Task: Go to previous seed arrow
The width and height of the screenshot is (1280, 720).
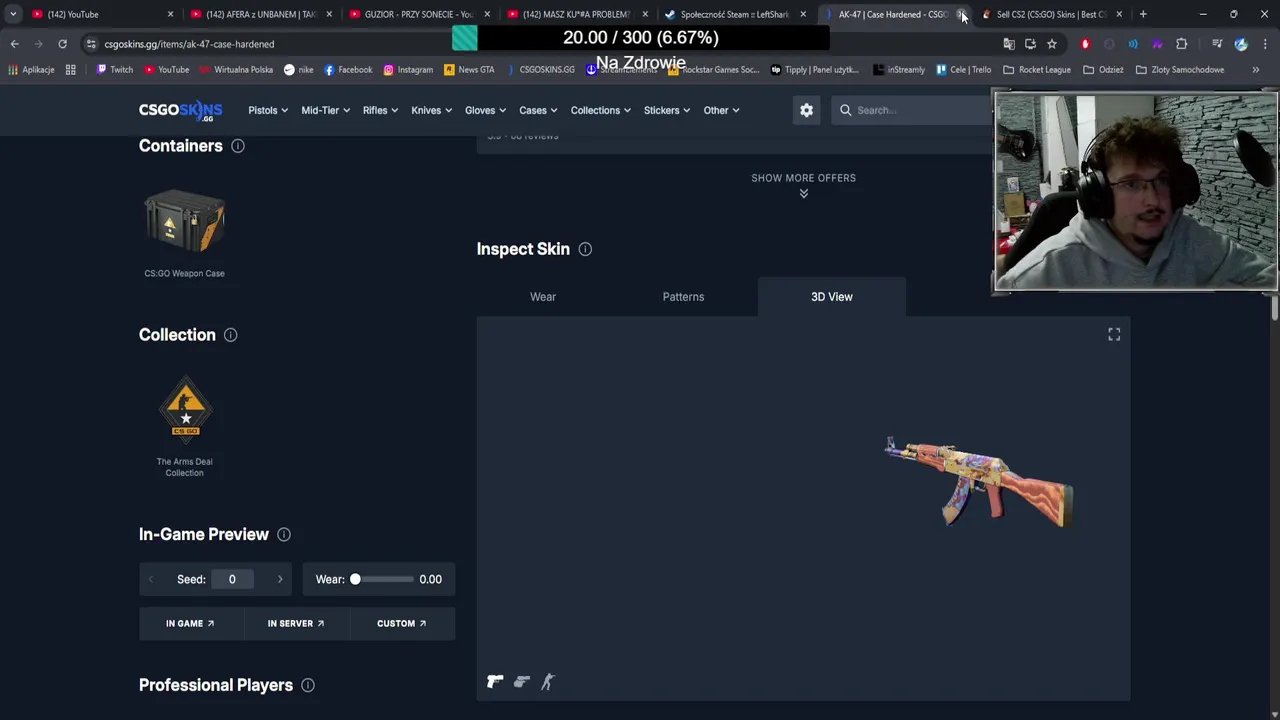Action: (x=151, y=579)
